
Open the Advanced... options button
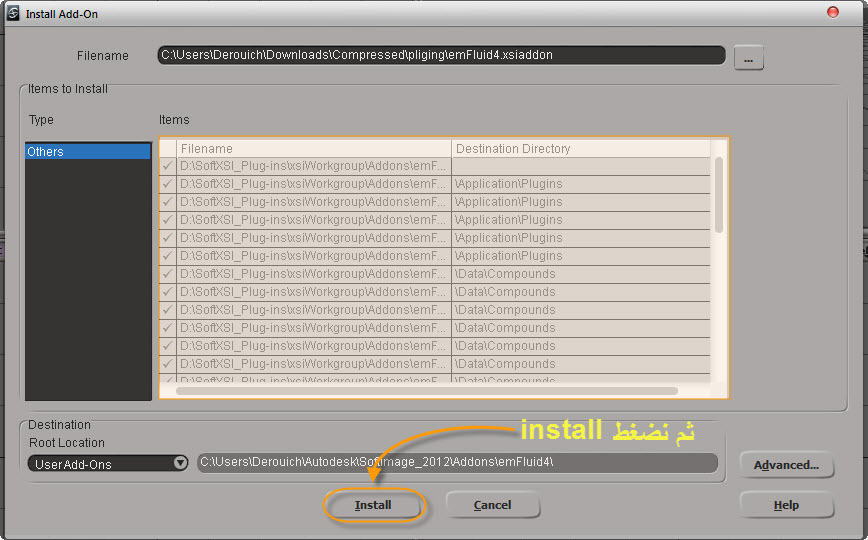(x=786, y=465)
